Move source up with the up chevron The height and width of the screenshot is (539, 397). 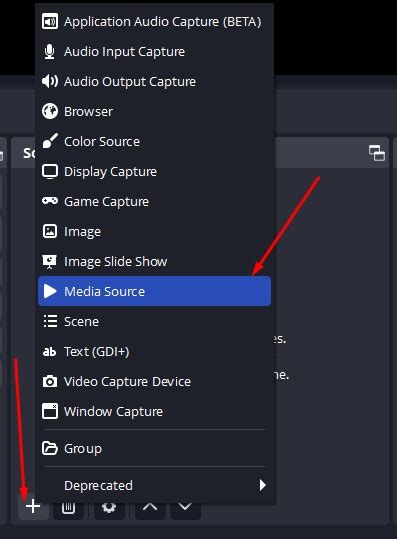[x=150, y=508]
